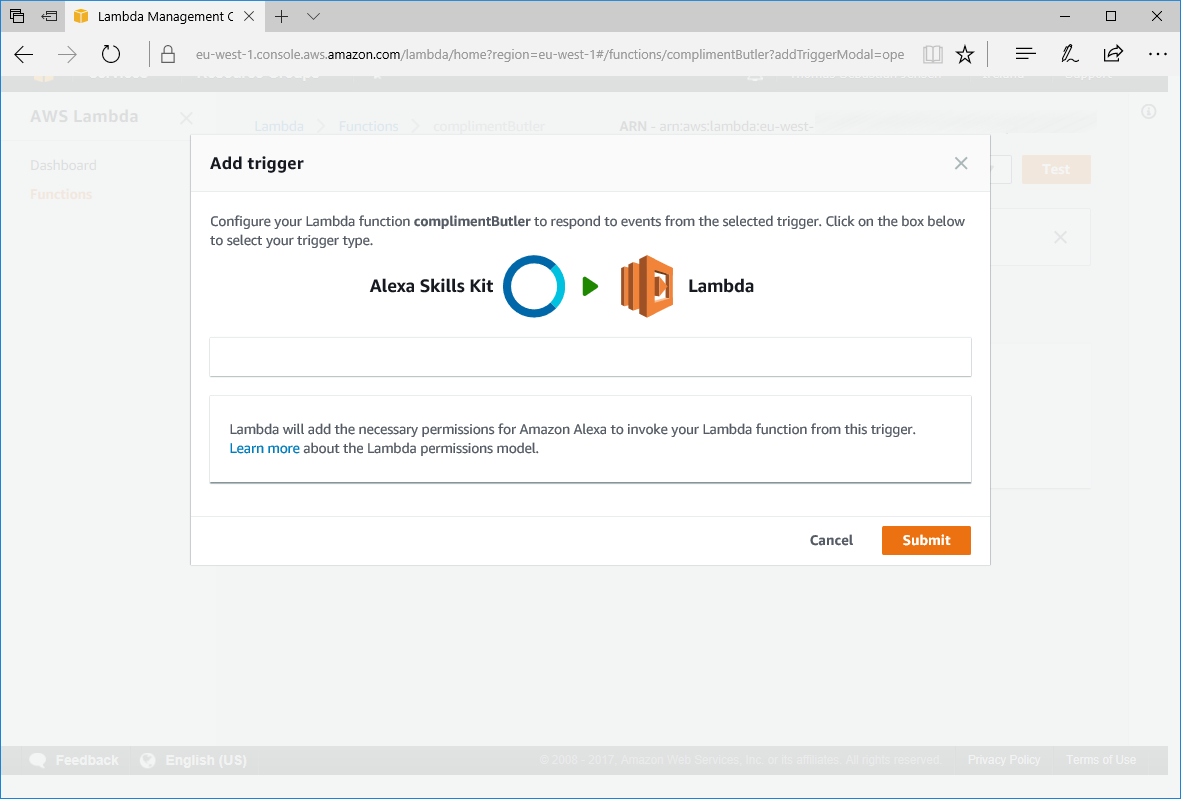Close the Add trigger dialog with X
This screenshot has width=1181, height=799.
point(961,163)
